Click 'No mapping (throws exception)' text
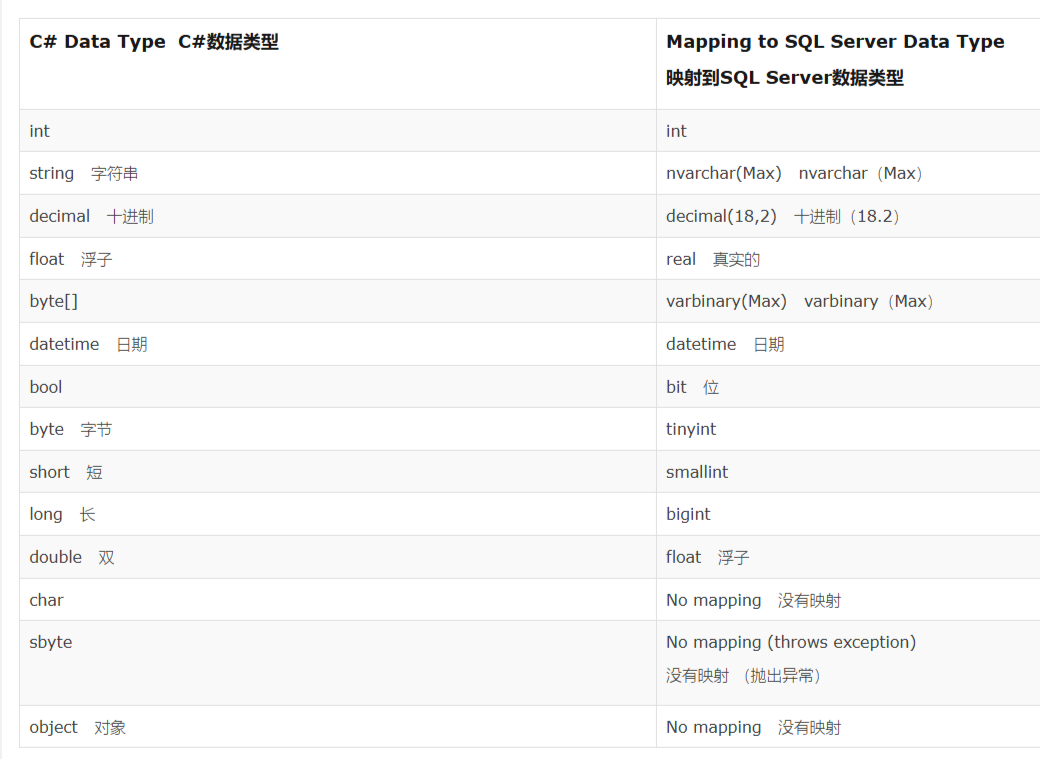Viewport: 1040px width, 759px height. [x=791, y=642]
